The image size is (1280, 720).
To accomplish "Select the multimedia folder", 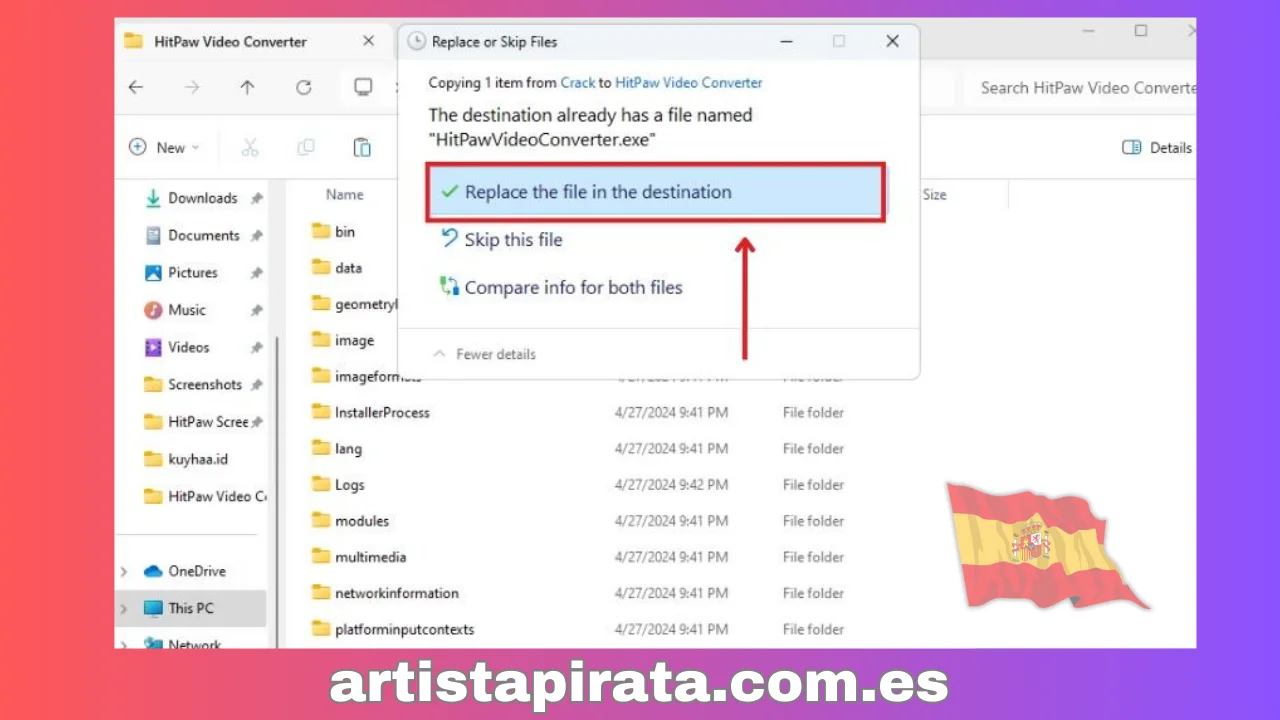I will coord(370,557).
